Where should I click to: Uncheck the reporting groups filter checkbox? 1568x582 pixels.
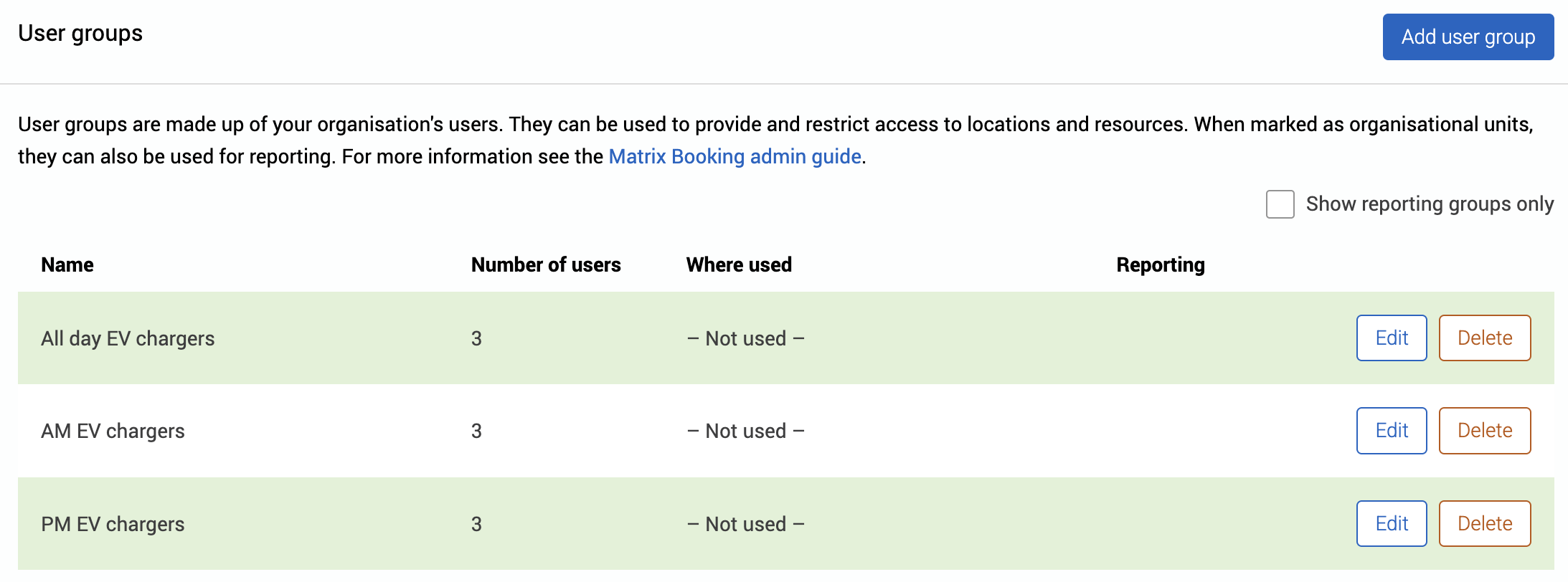pos(1280,204)
